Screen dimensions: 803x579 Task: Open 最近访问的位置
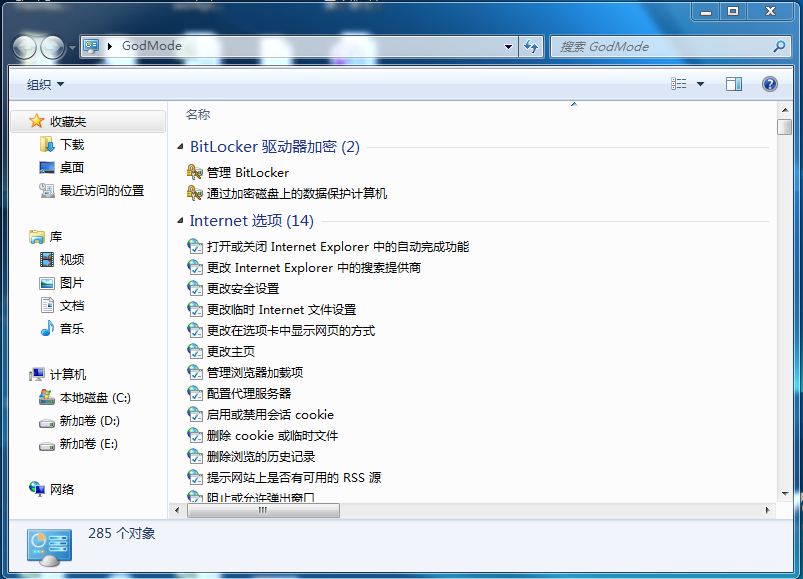[102, 190]
